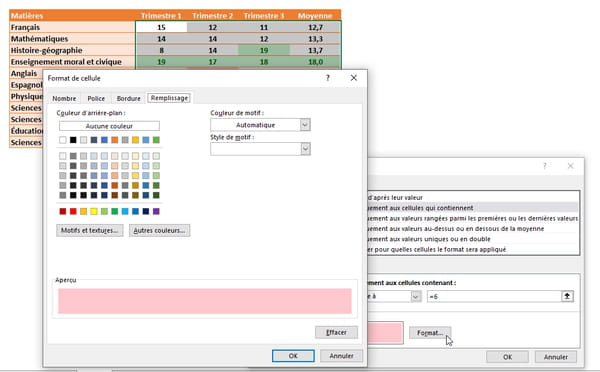Select rule type au-dessus ou en dessous de la moyenne
This screenshot has height=372, width=600.
pyautogui.click(x=473, y=228)
